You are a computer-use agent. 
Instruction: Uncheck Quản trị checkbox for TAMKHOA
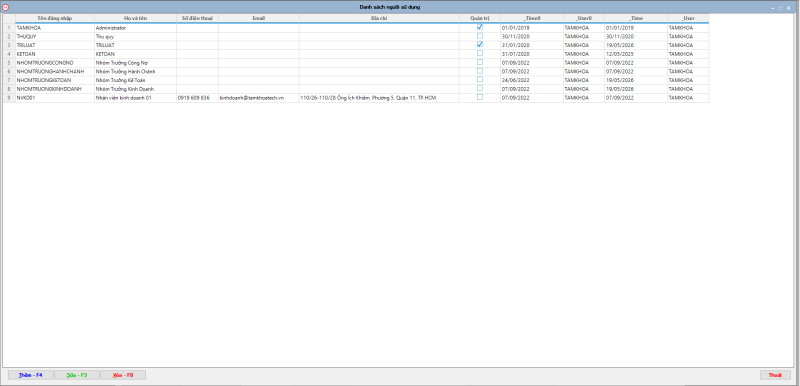(480, 27)
